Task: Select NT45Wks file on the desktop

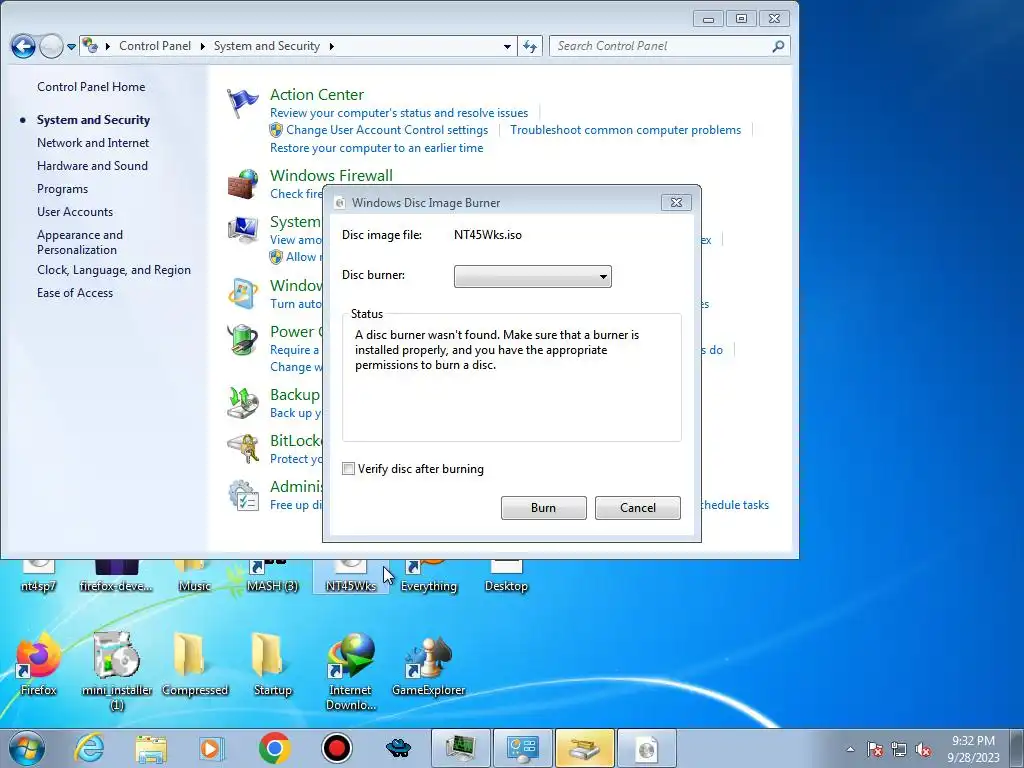Action: (351, 579)
